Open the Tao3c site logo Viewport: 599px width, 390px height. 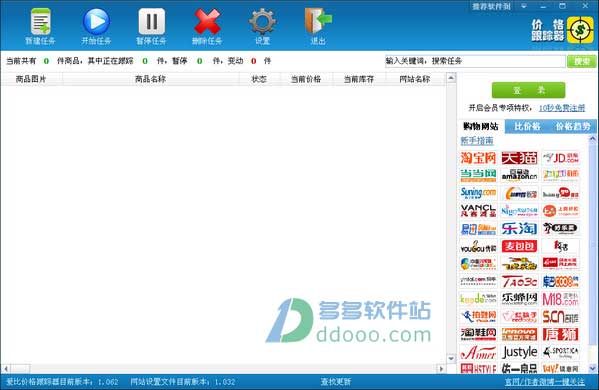click(x=519, y=282)
